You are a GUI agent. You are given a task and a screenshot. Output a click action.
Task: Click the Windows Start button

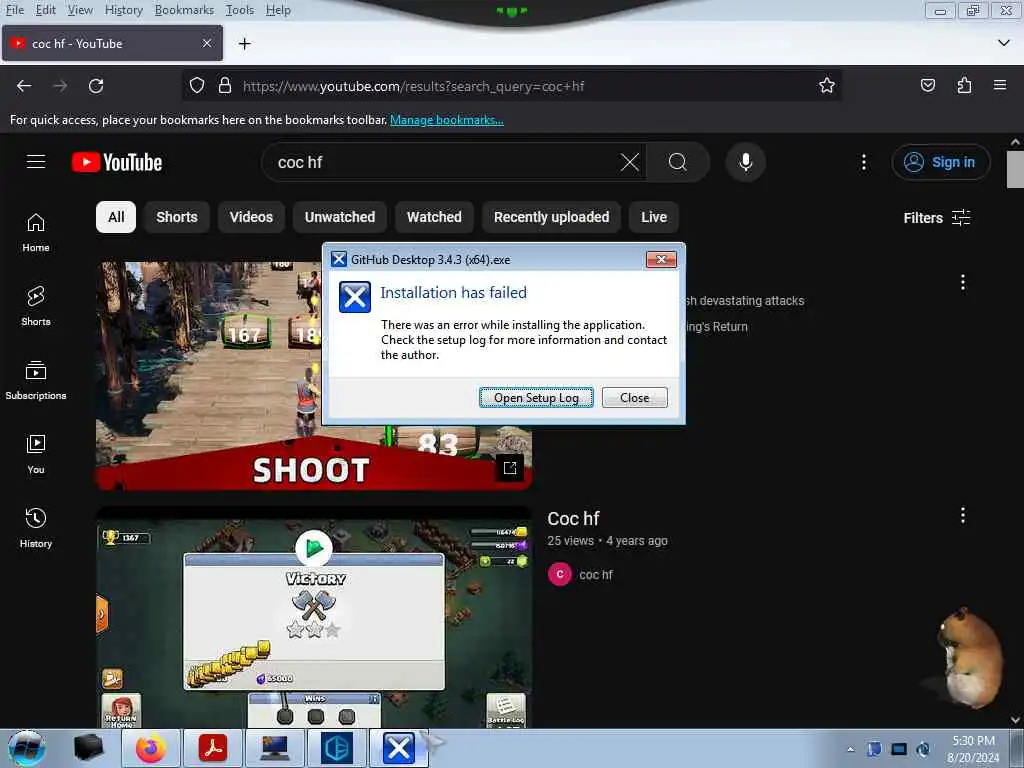26,748
